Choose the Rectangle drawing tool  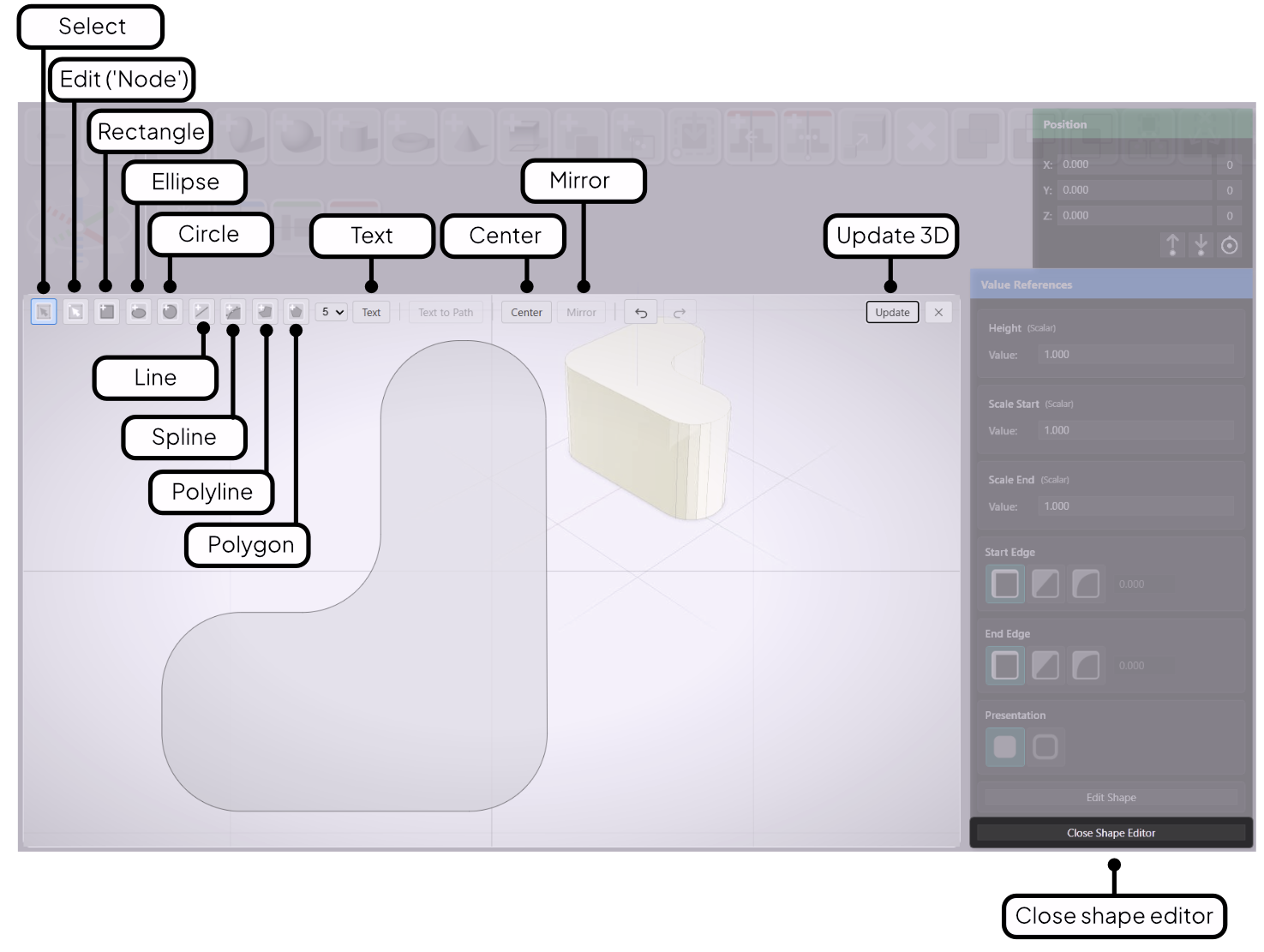click(106, 312)
